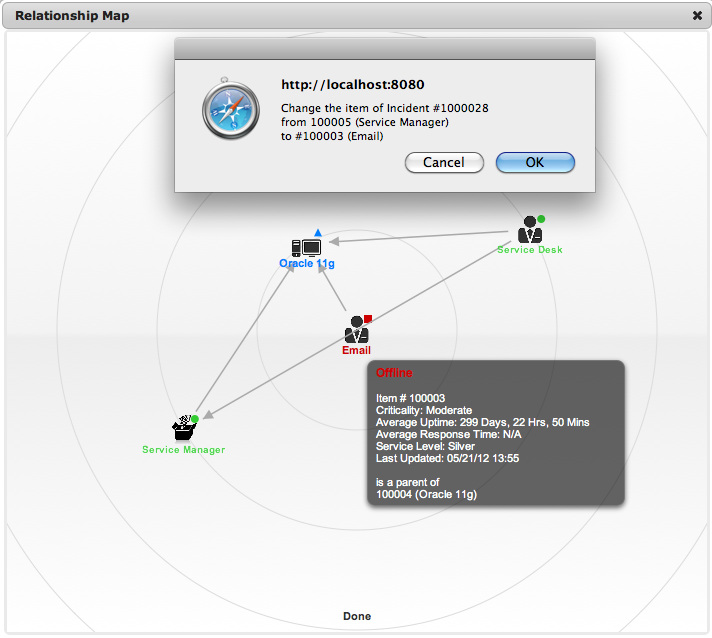The width and height of the screenshot is (712, 638).
Task: Close the Relationship Map window
Action: [697, 15]
